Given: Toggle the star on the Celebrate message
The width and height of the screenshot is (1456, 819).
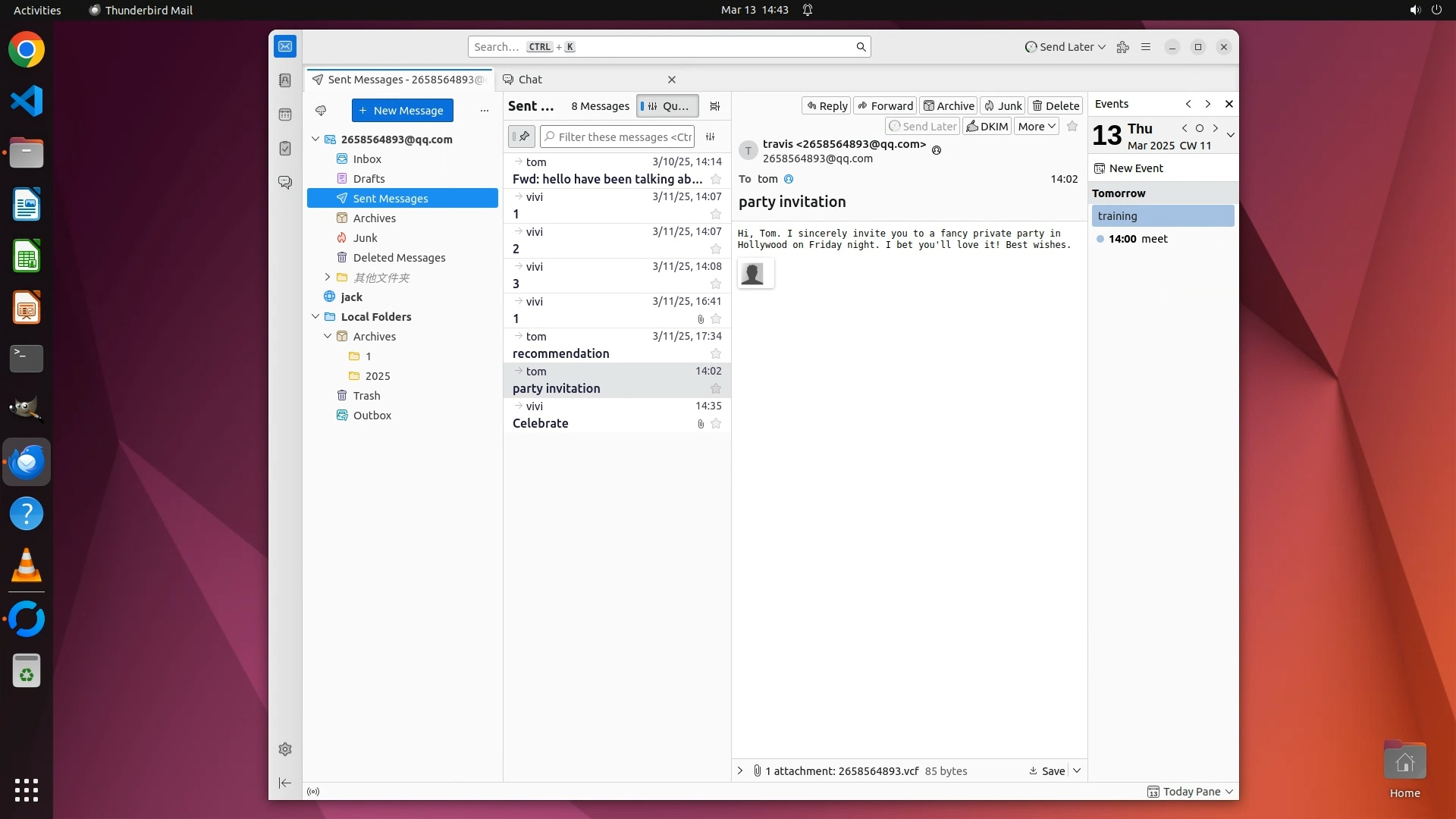Looking at the screenshot, I should click(x=716, y=424).
